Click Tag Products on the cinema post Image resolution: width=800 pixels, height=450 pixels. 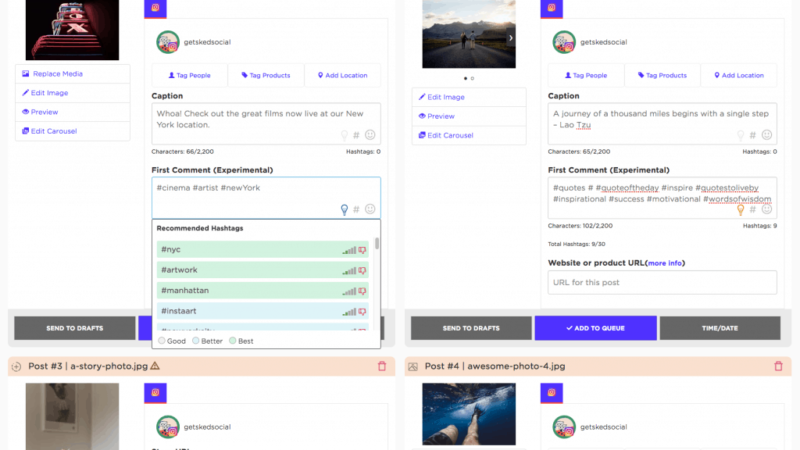(x=266, y=75)
